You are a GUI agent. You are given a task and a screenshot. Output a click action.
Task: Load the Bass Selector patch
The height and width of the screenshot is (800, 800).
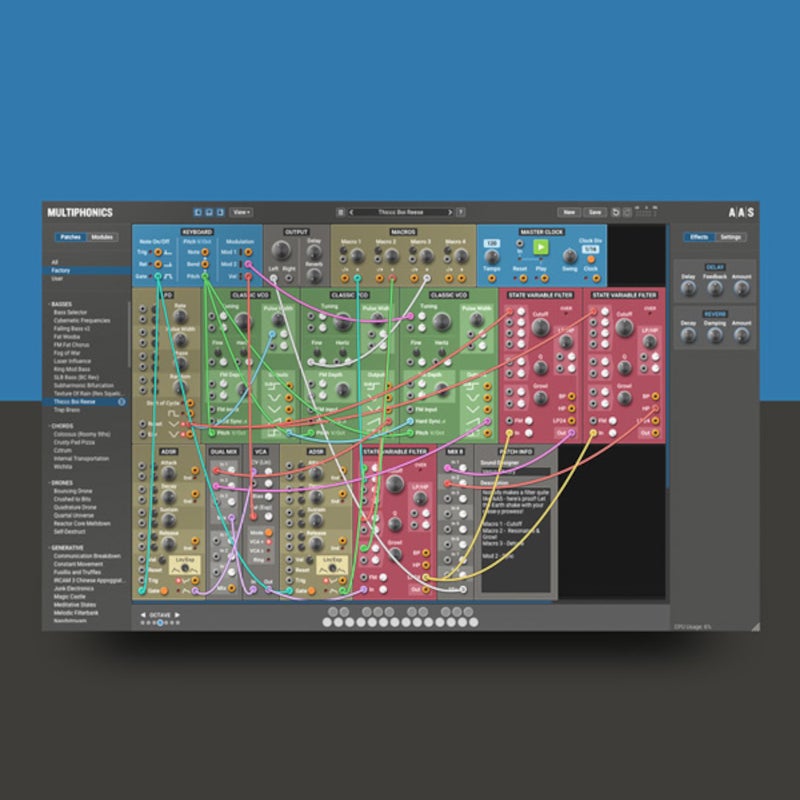pos(70,312)
